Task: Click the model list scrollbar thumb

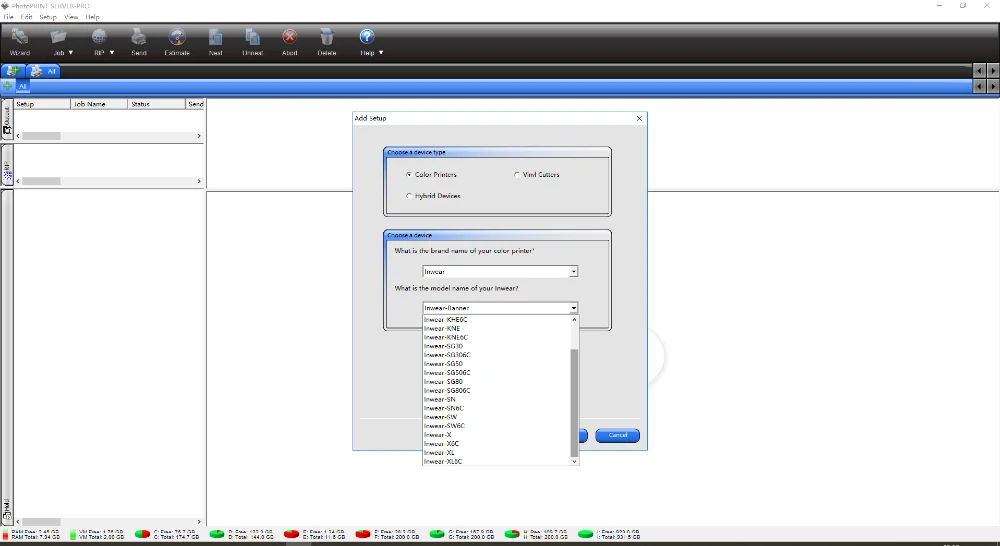Action: [x=574, y=403]
